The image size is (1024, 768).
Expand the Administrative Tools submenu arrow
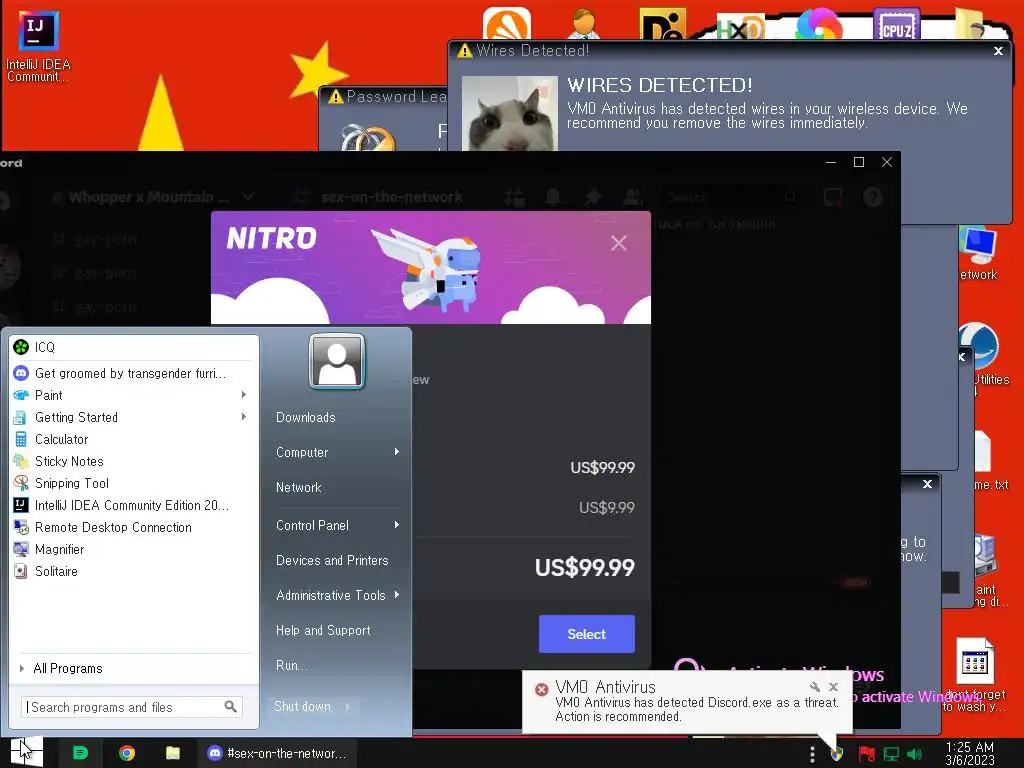(397, 595)
